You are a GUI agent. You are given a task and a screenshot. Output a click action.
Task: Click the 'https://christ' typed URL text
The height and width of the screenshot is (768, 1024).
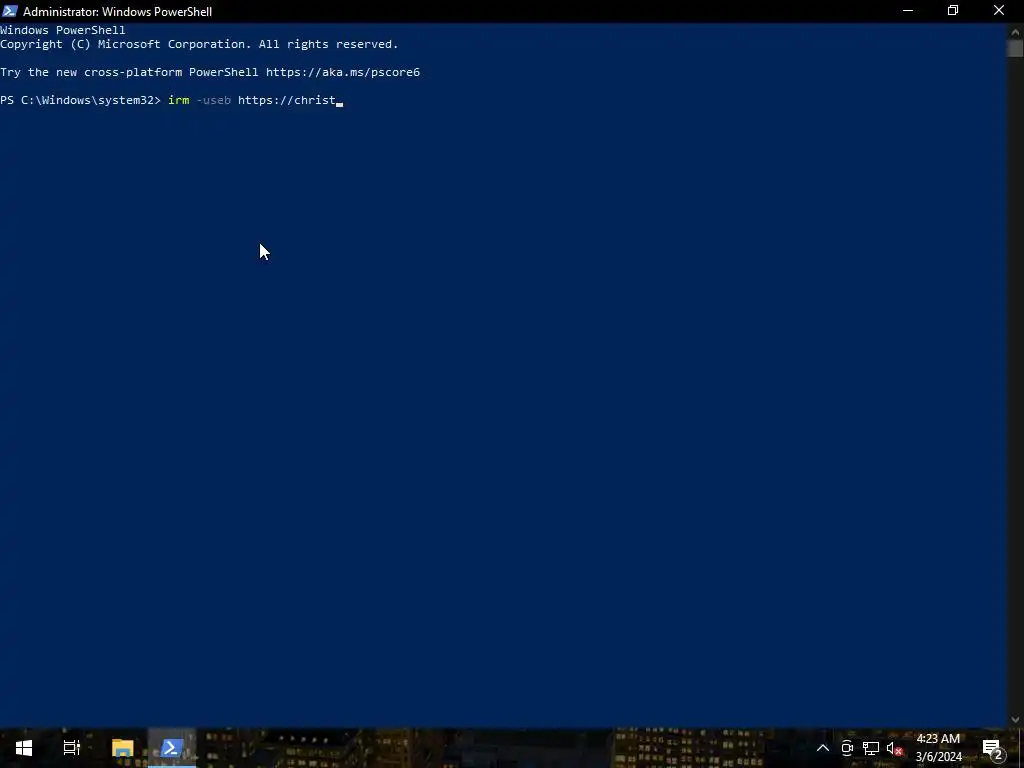coord(287,100)
